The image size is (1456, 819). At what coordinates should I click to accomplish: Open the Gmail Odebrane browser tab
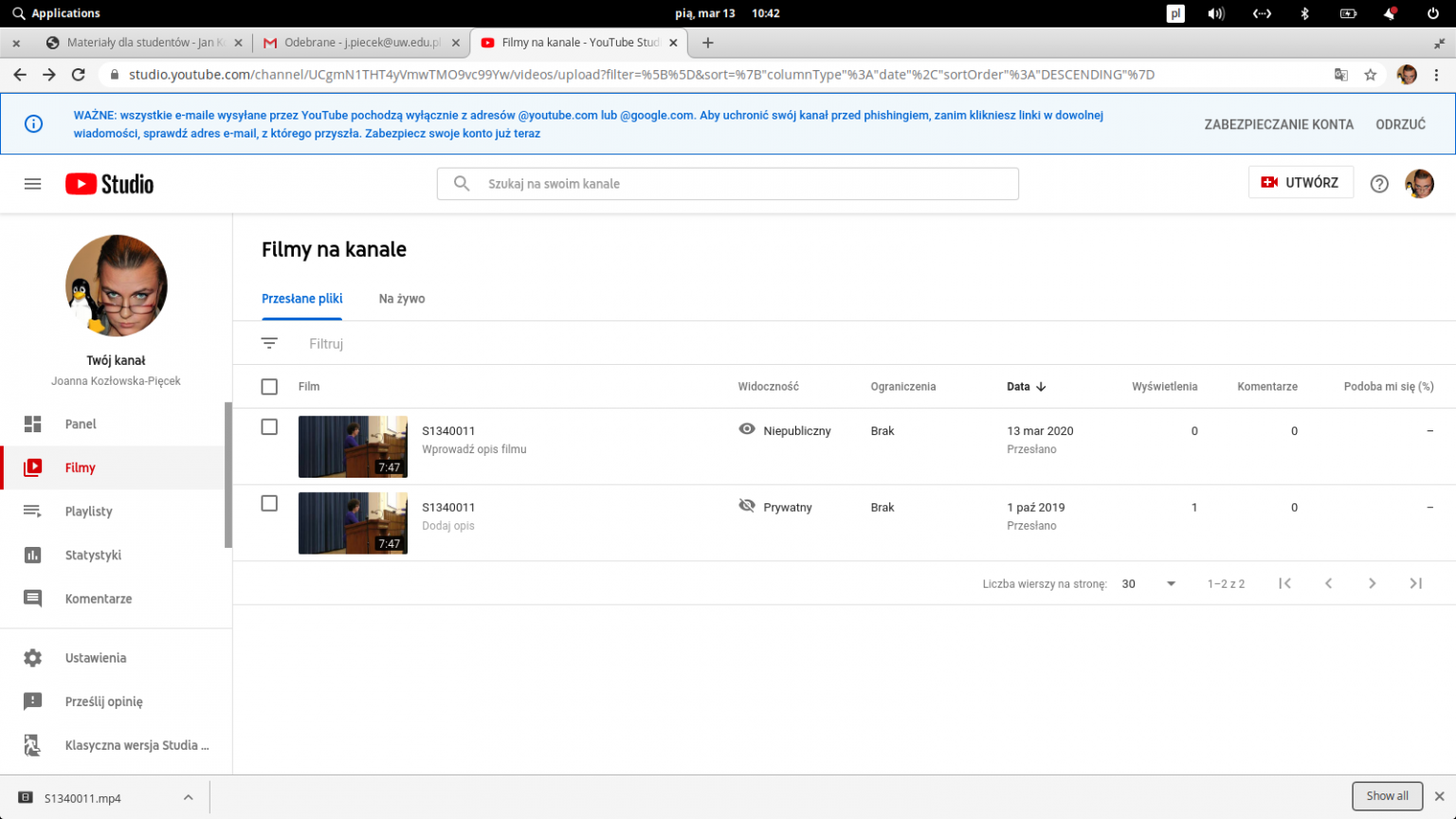(x=361, y=43)
